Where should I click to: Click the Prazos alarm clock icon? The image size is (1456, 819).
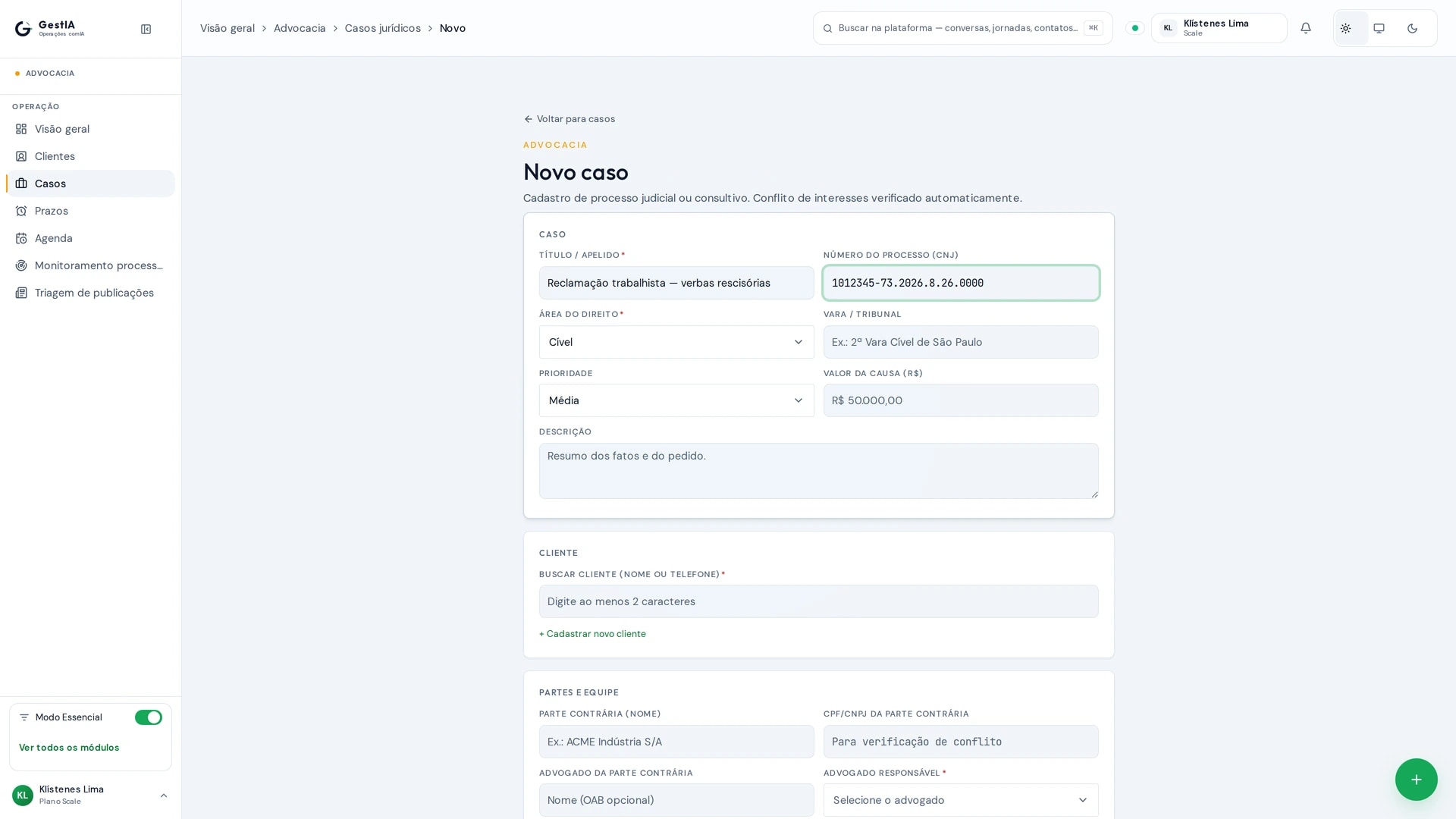coord(21,211)
